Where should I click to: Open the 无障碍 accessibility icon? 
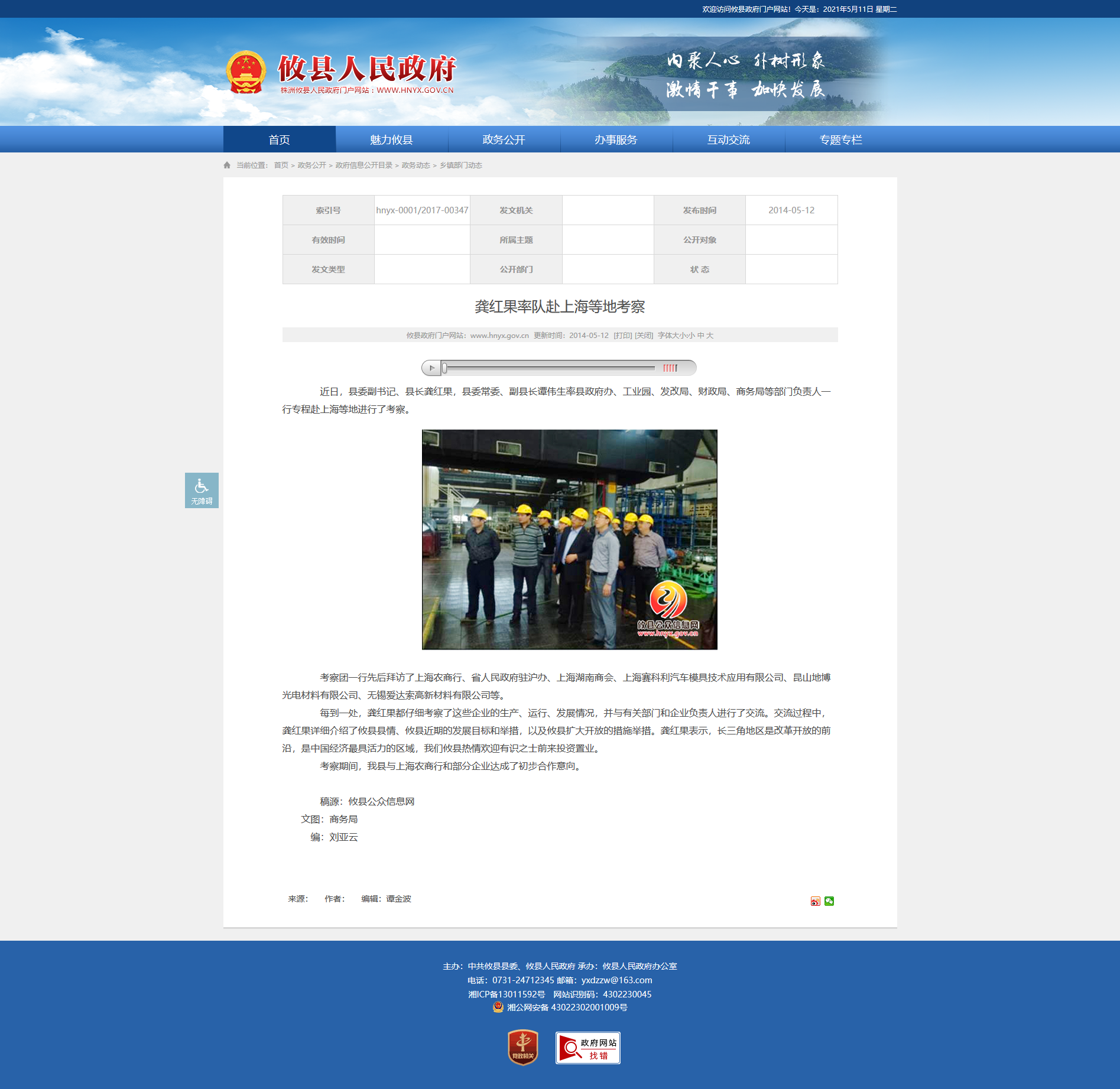202,490
